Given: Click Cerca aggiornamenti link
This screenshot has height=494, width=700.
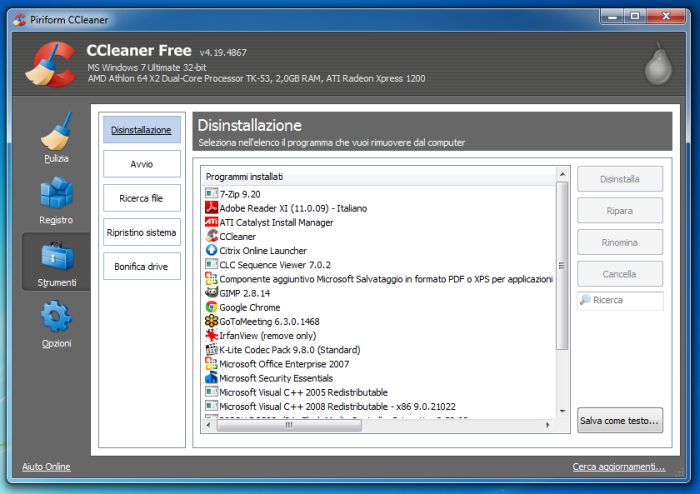Looking at the screenshot, I should coord(619,467).
